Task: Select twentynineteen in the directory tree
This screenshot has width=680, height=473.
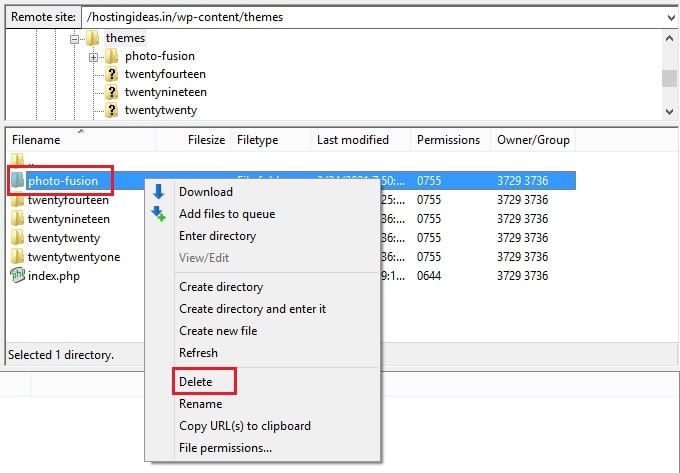Action: coord(165,92)
